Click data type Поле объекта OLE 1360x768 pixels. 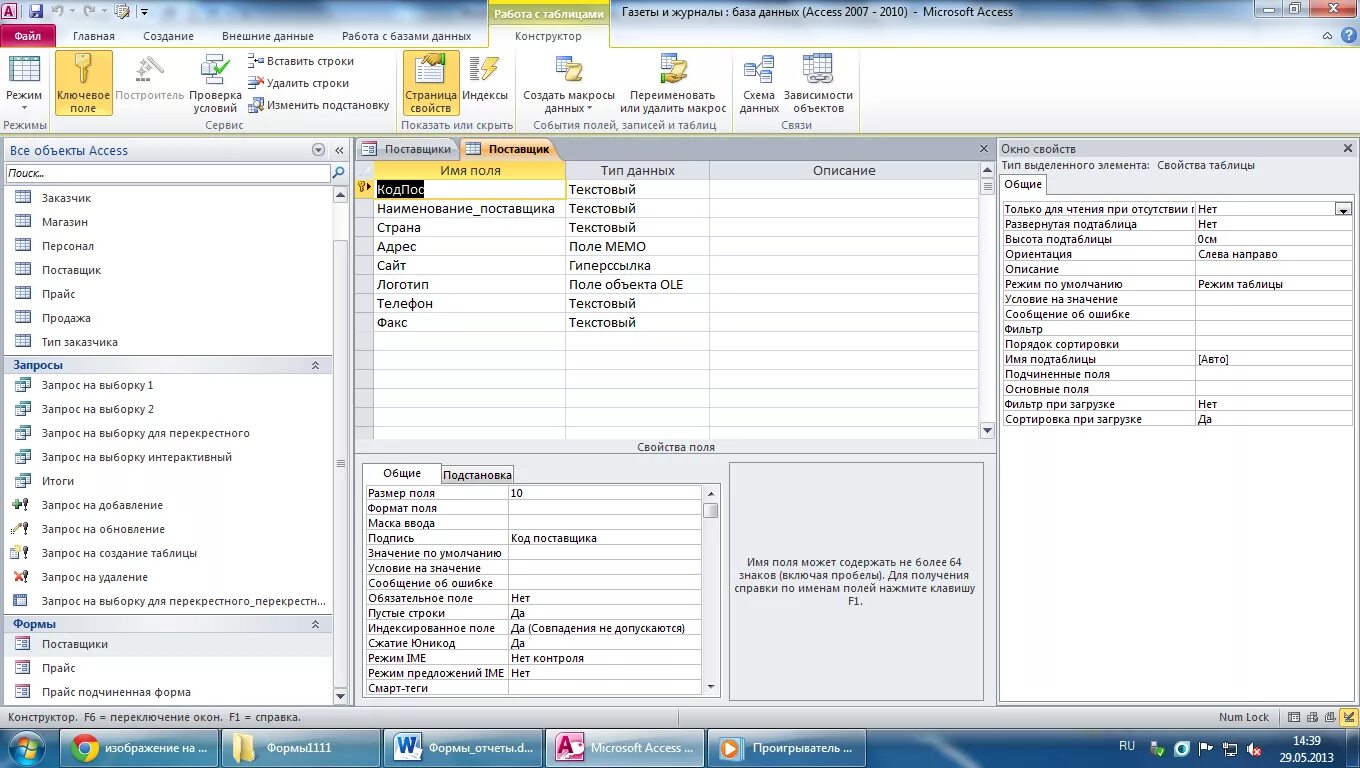pos(637,284)
